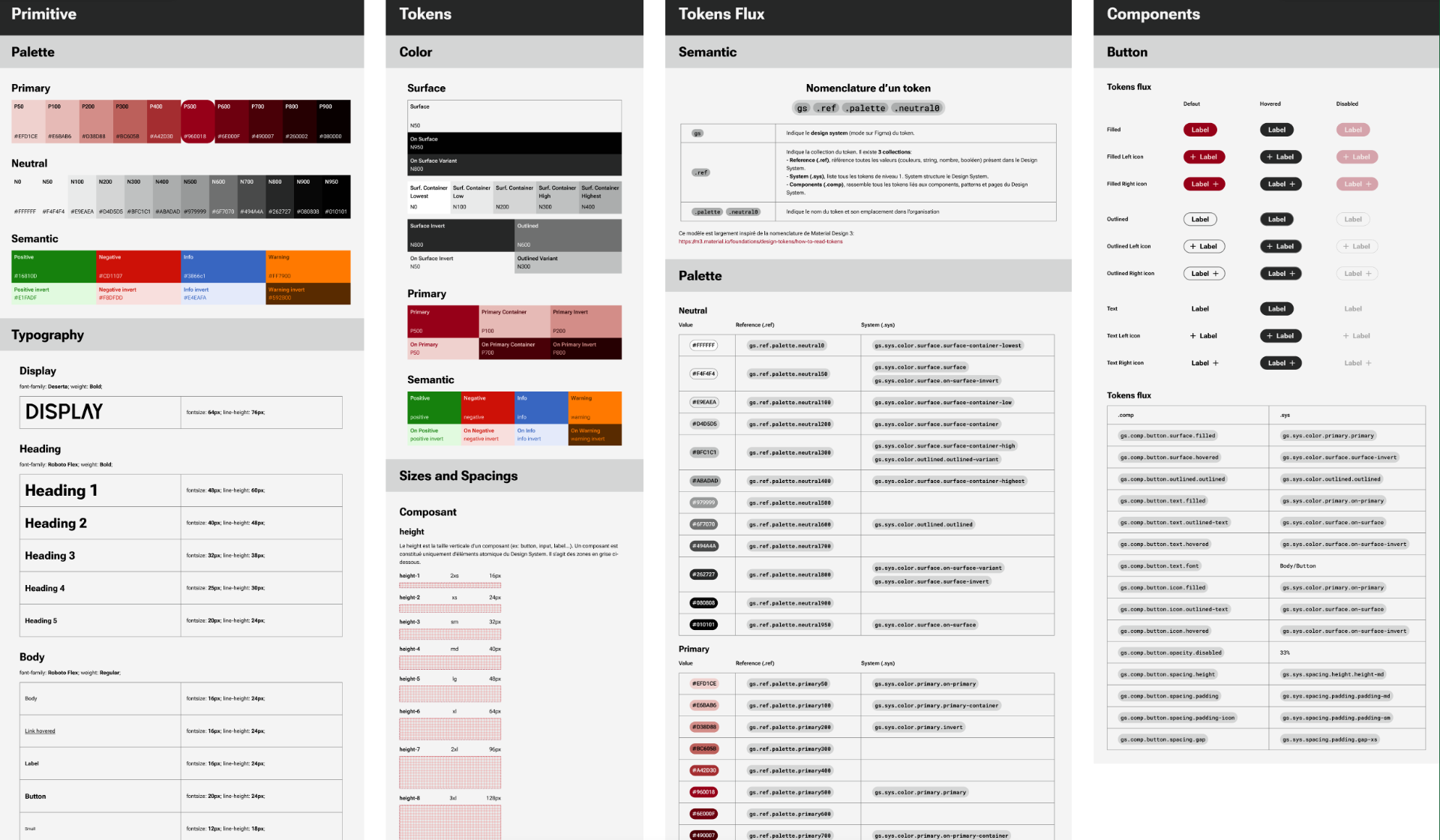This screenshot has width=1440, height=840.
Task: Select the On Surface N950 token swatch
Action: tap(514, 143)
